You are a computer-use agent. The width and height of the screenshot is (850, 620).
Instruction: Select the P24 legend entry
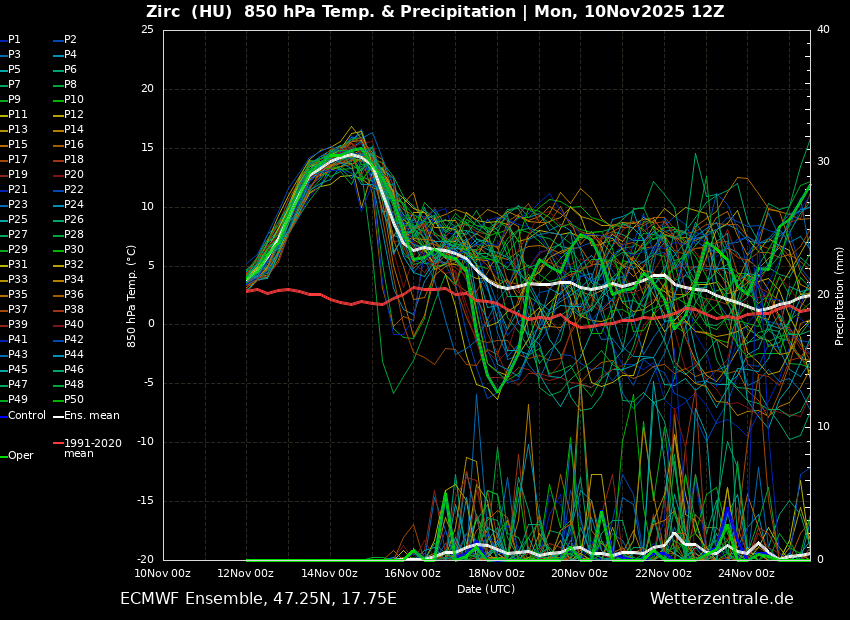click(74, 205)
